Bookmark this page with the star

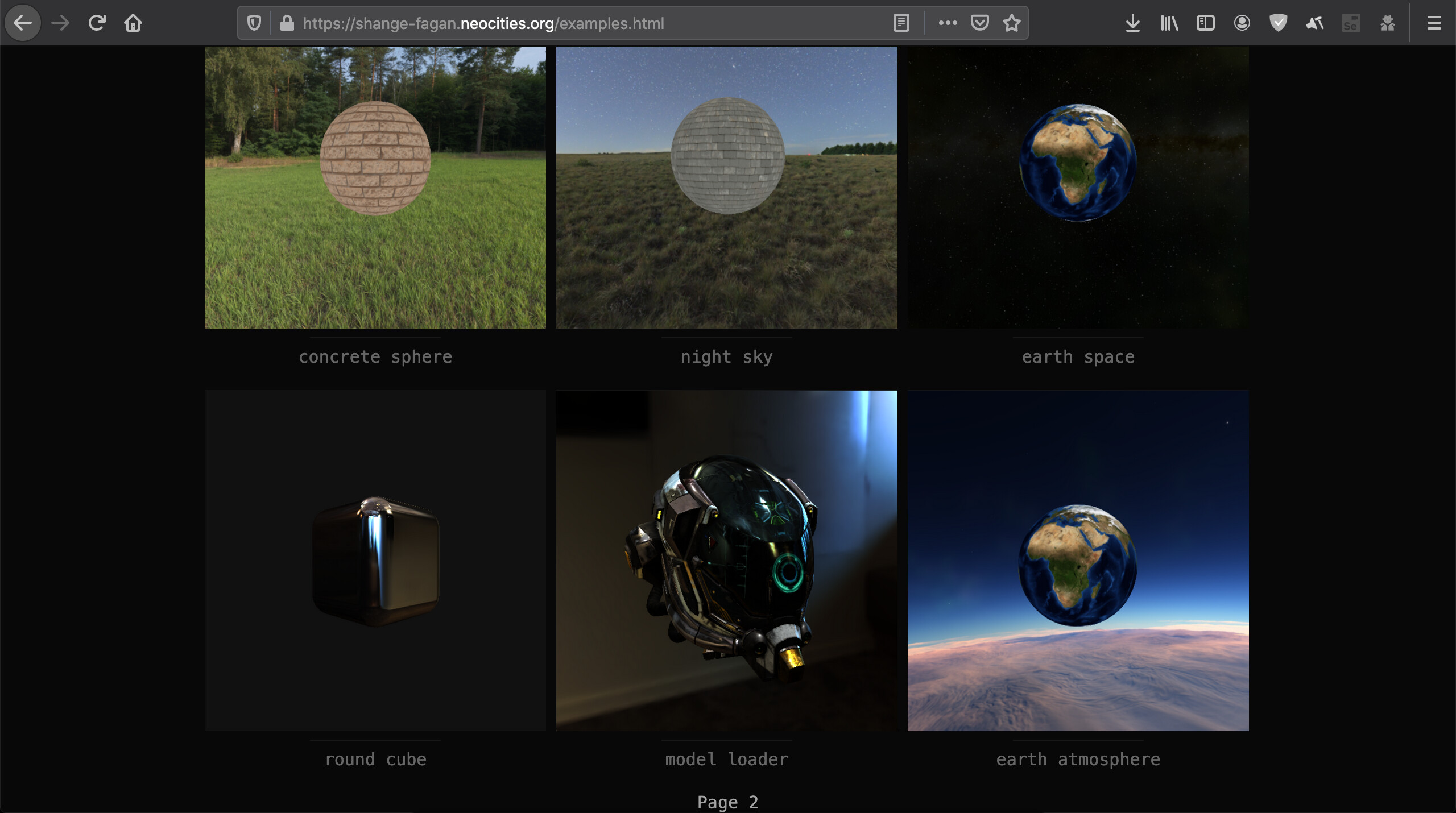tap(1012, 23)
